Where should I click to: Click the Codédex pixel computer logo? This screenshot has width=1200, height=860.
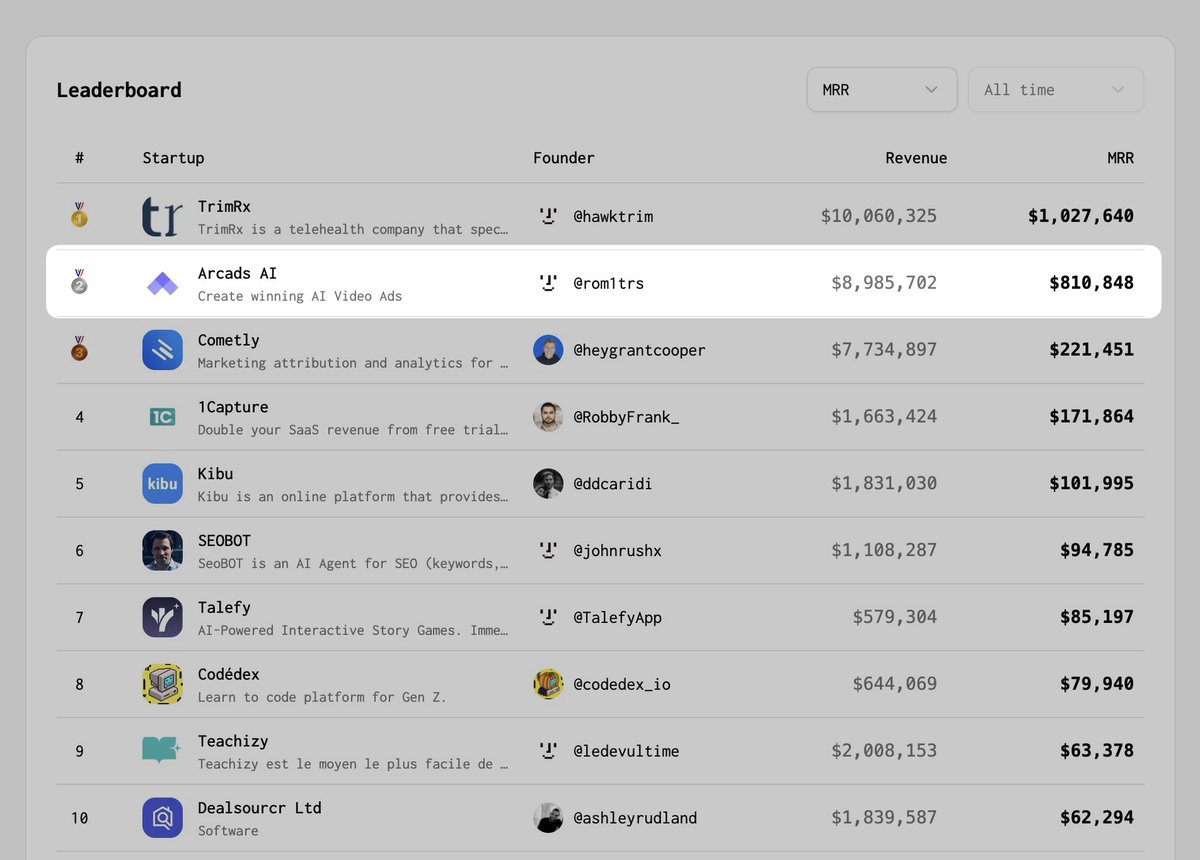162,685
